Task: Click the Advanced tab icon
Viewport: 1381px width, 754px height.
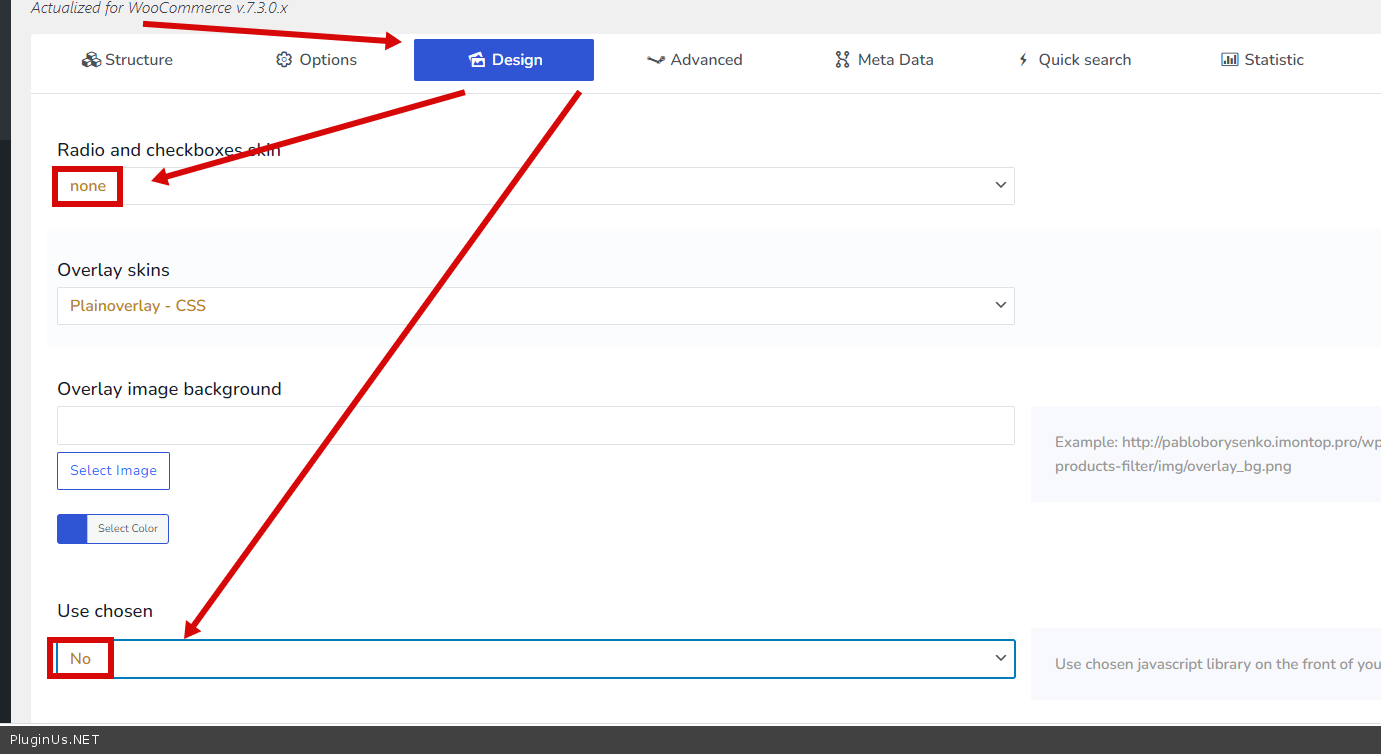Action: click(x=656, y=60)
